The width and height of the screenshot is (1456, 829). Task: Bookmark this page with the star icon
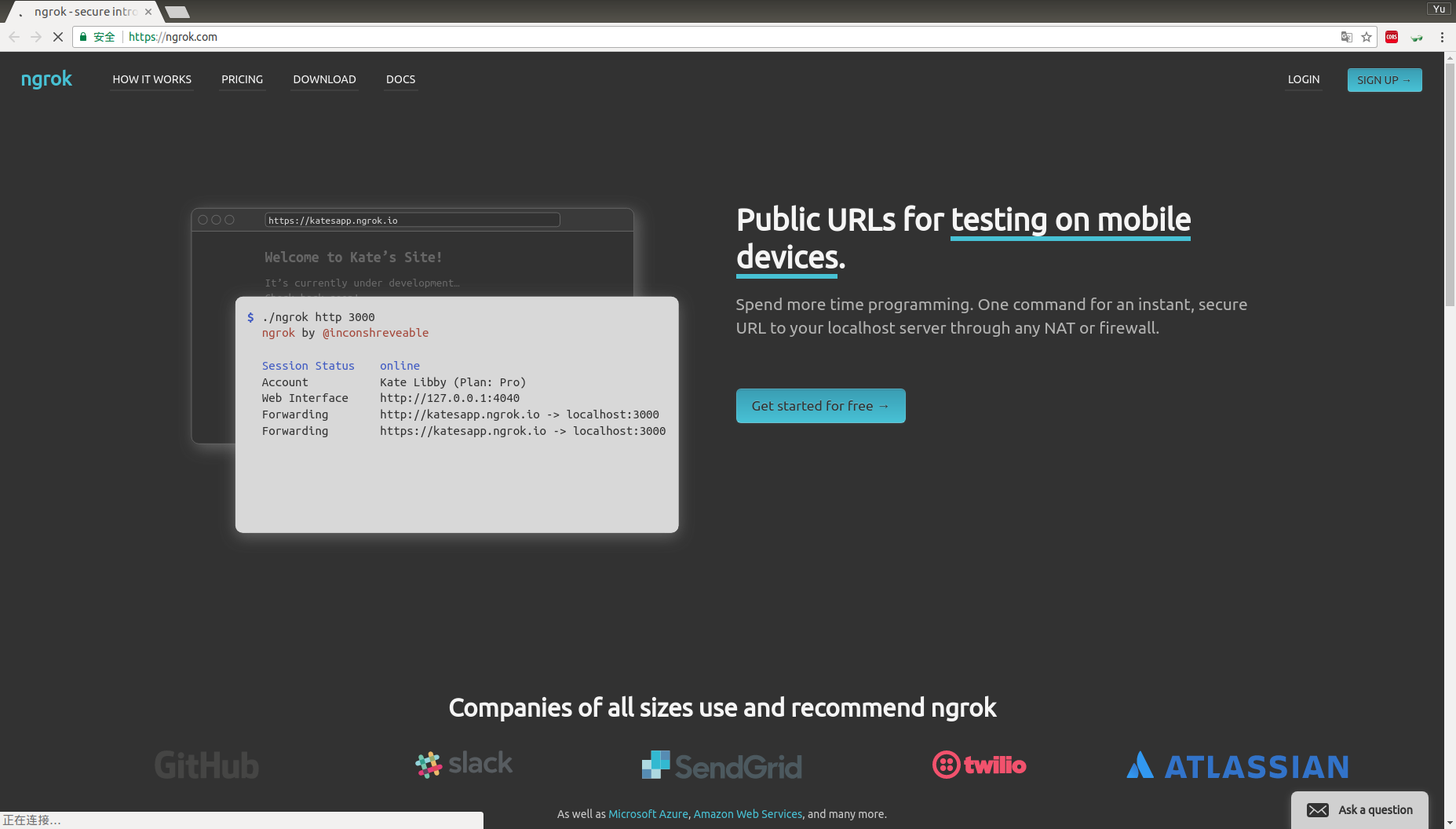(x=1367, y=37)
